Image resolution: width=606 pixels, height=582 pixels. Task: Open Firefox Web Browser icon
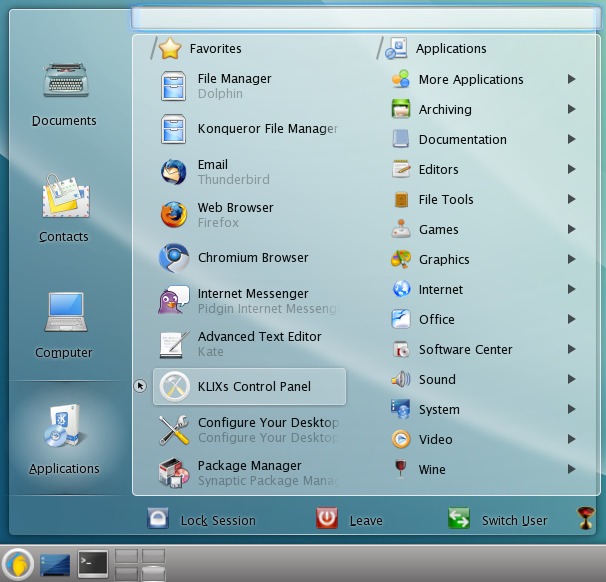point(174,215)
